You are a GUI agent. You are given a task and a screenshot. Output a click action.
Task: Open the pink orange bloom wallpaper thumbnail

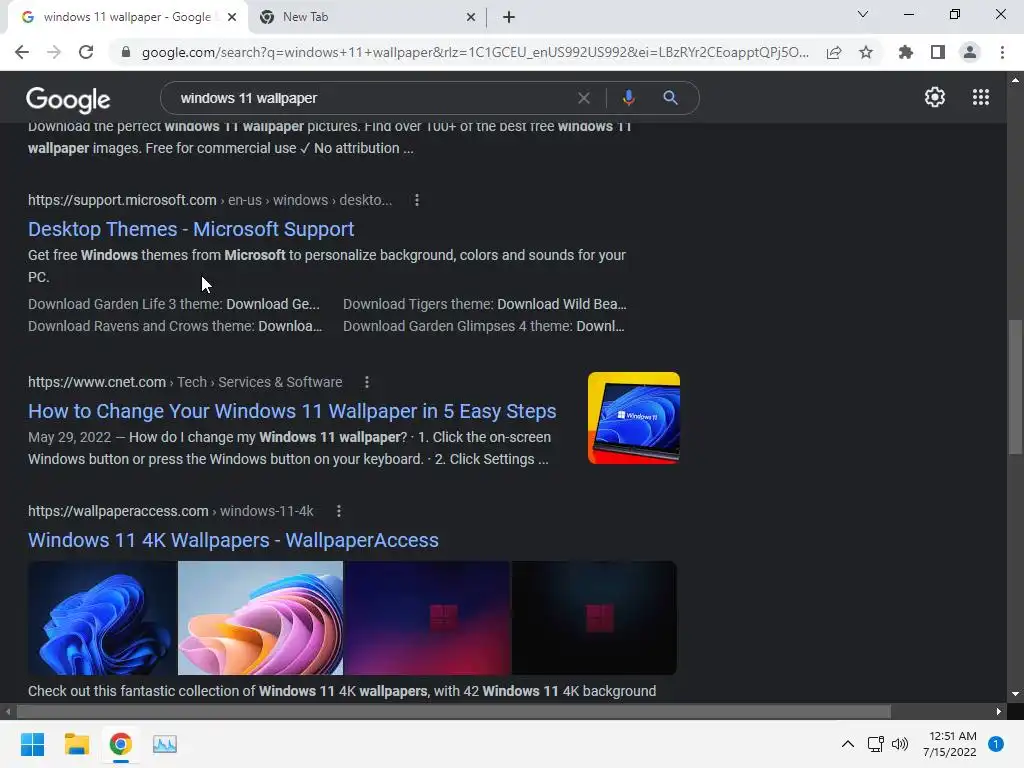coord(260,618)
